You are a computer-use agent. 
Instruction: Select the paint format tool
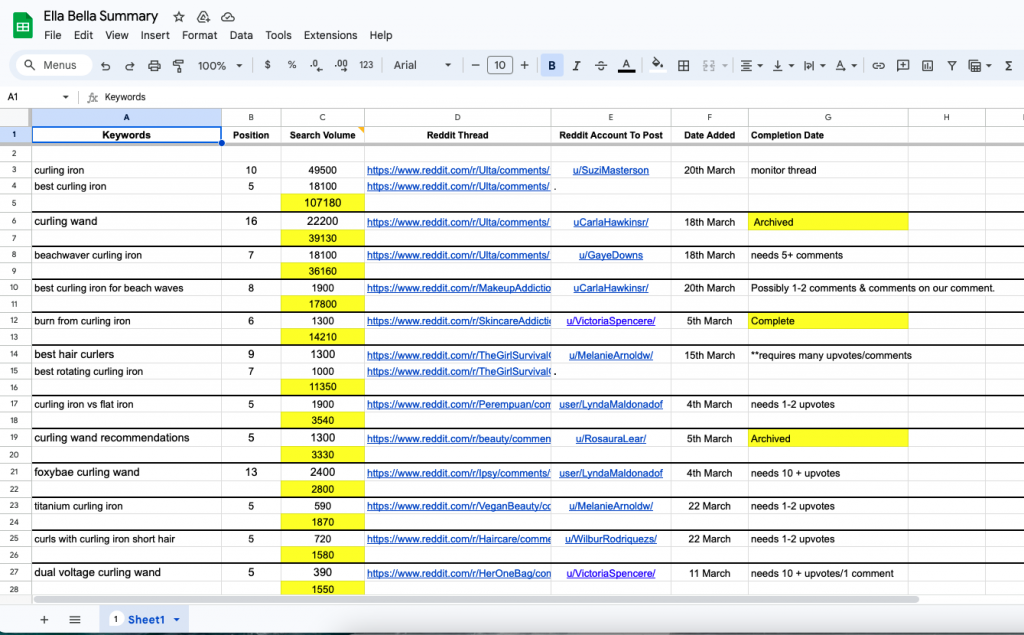pos(179,66)
